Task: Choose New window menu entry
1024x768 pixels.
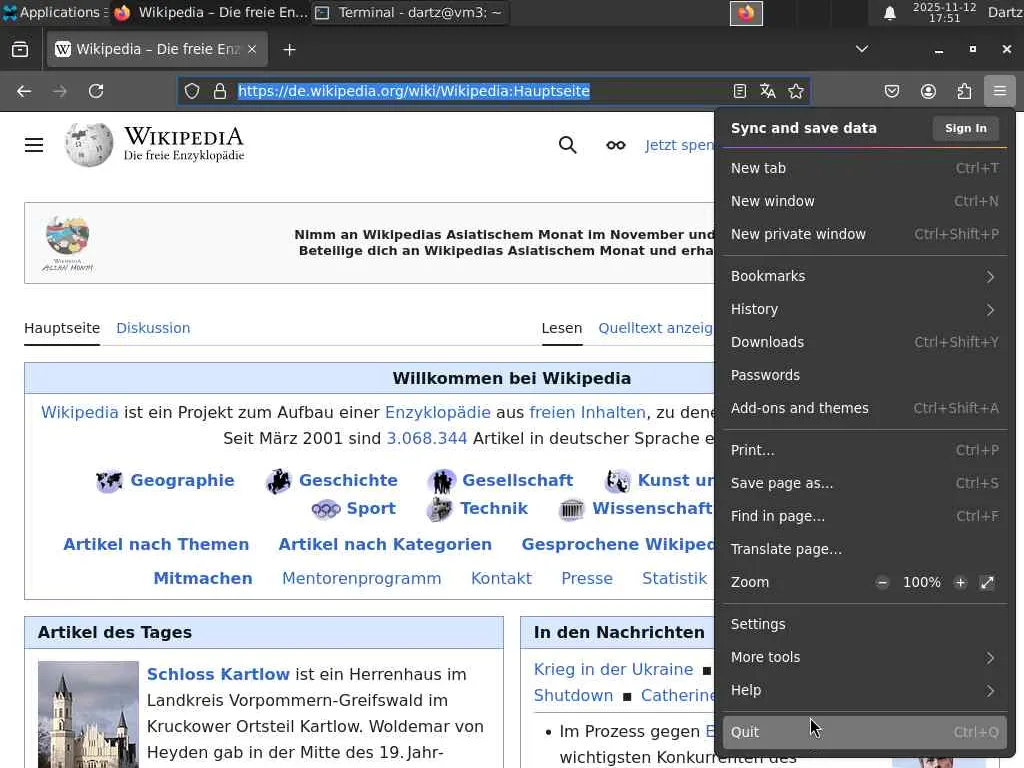Action: click(x=865, y=201)
